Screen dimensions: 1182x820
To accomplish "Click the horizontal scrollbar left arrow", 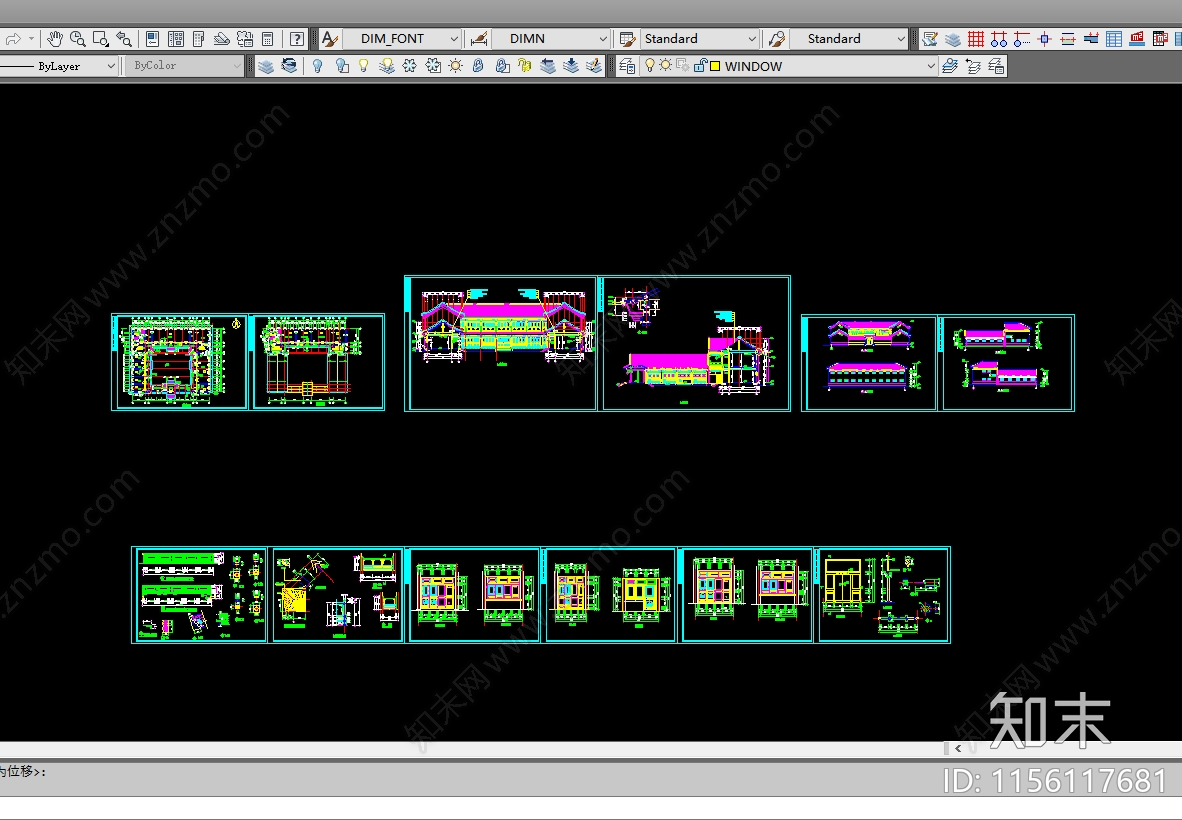I will [958, 748].
